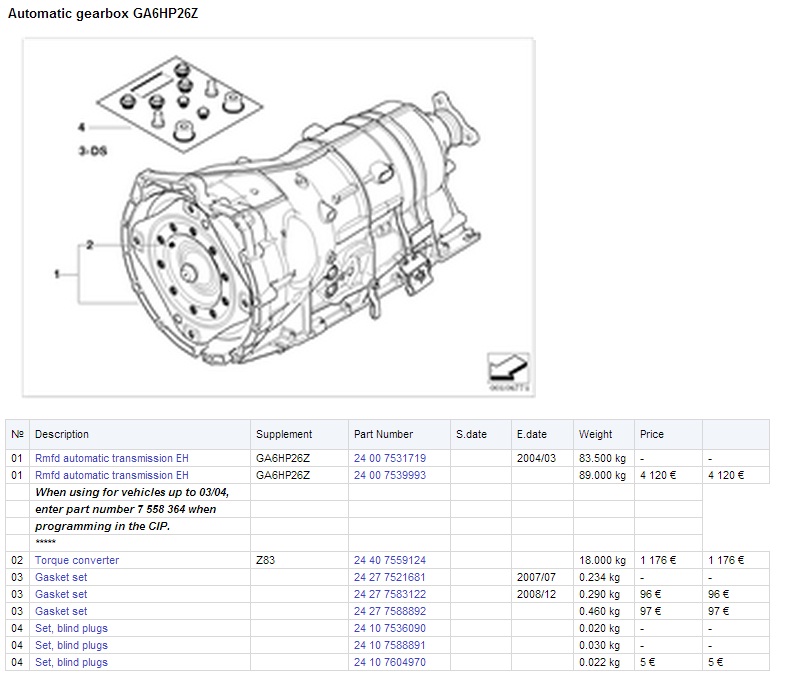
Task: Click the Description column header
Action: click(62, 434)
